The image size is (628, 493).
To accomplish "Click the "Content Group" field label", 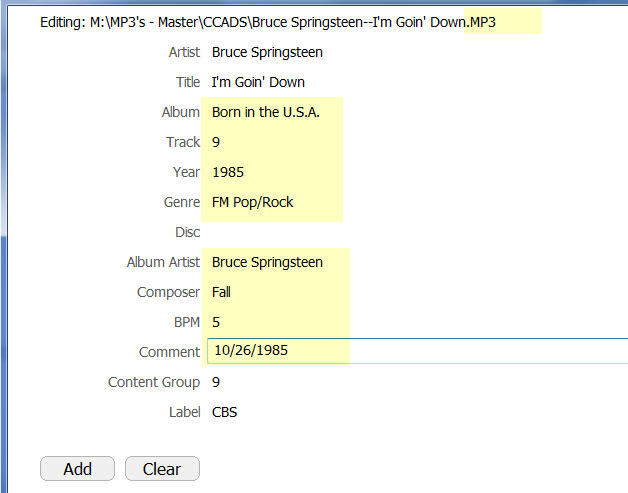I will pyautogui.click(x=154, y=382).
